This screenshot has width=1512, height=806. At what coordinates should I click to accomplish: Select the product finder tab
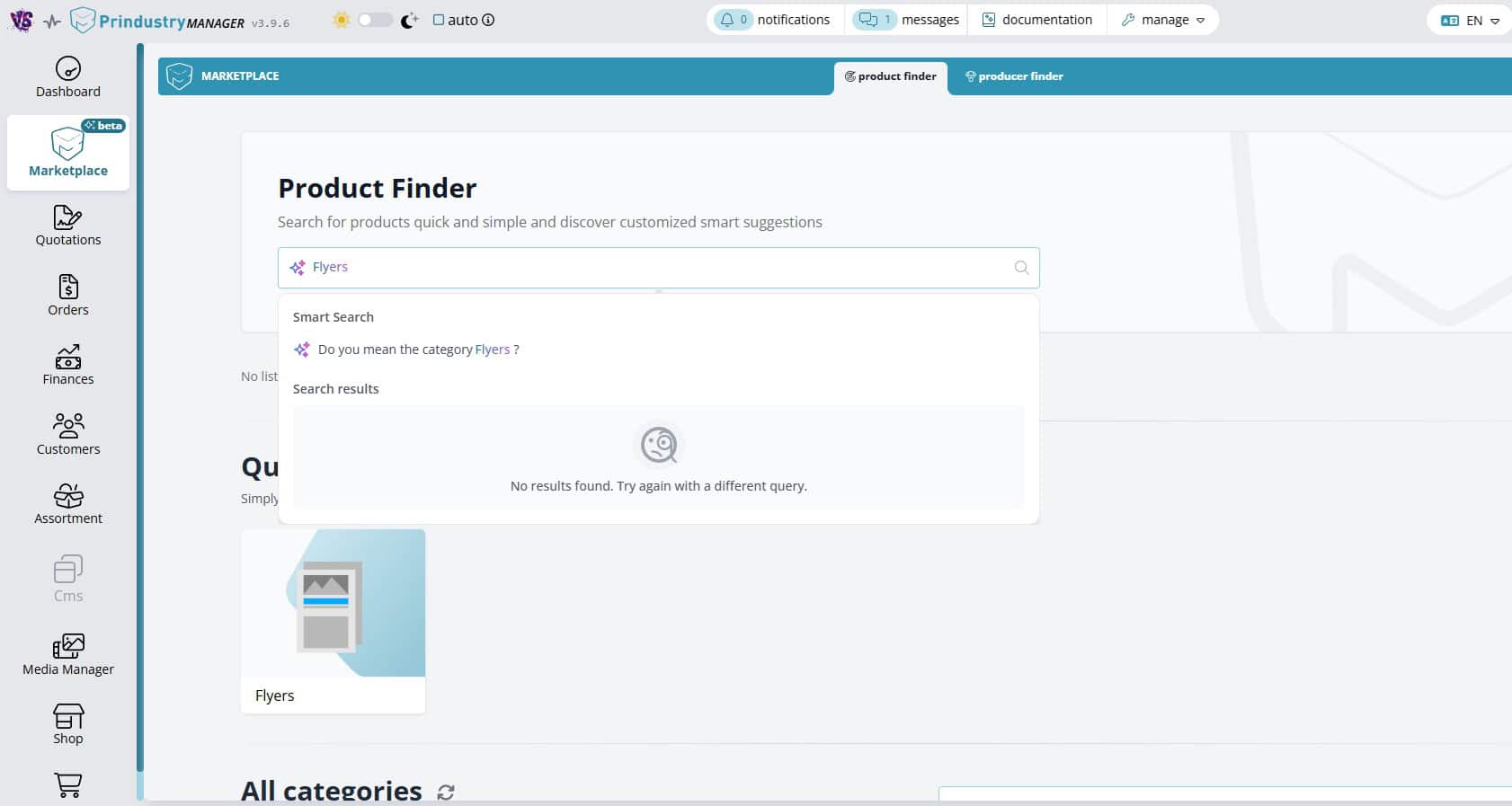pos(891,76)
